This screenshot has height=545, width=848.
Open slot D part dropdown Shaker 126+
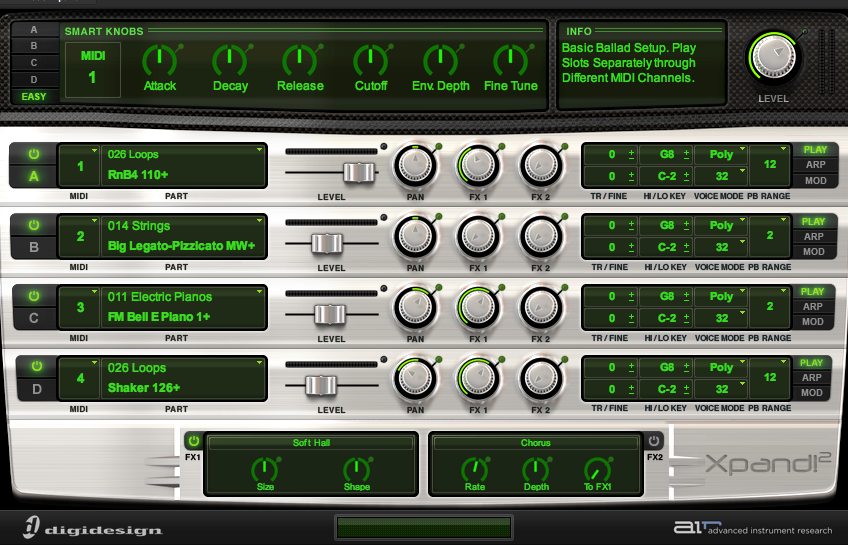click(184, 378)
